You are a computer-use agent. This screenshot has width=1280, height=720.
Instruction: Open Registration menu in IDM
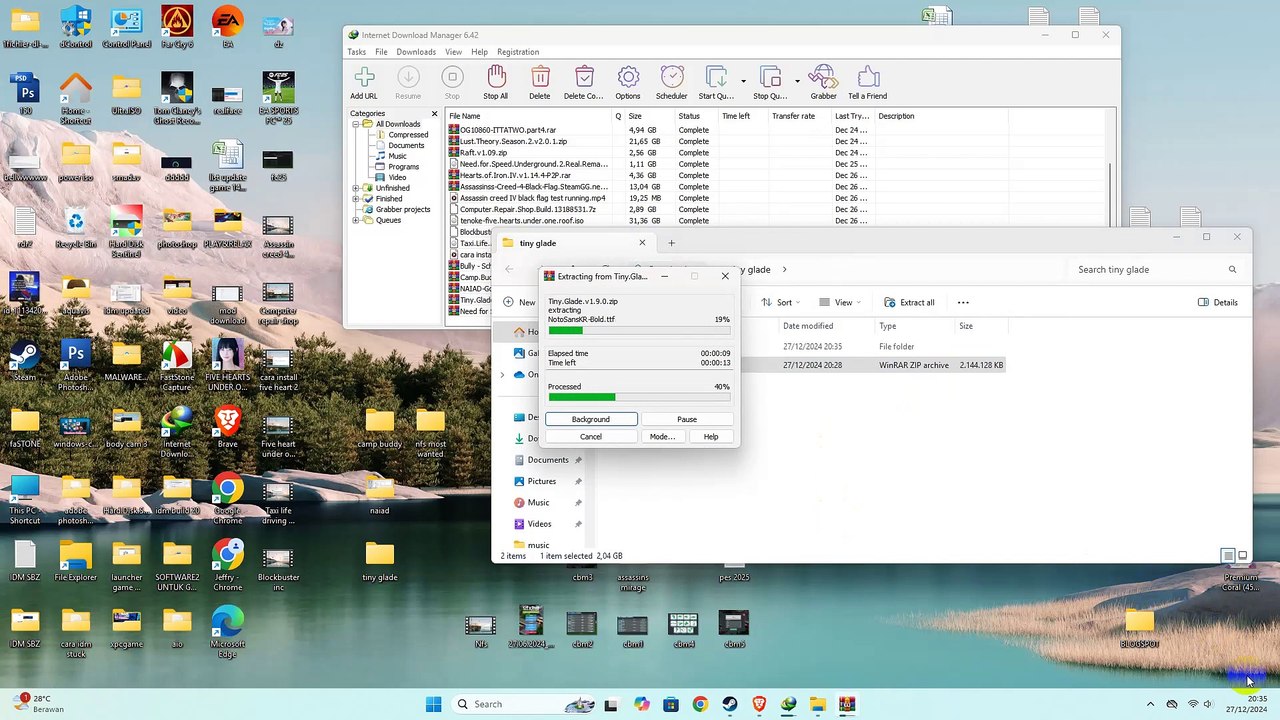[518, 52]
